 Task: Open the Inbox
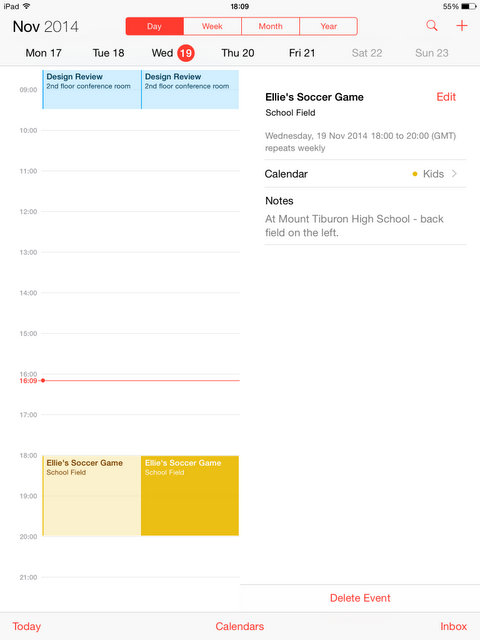click(453, 626)
